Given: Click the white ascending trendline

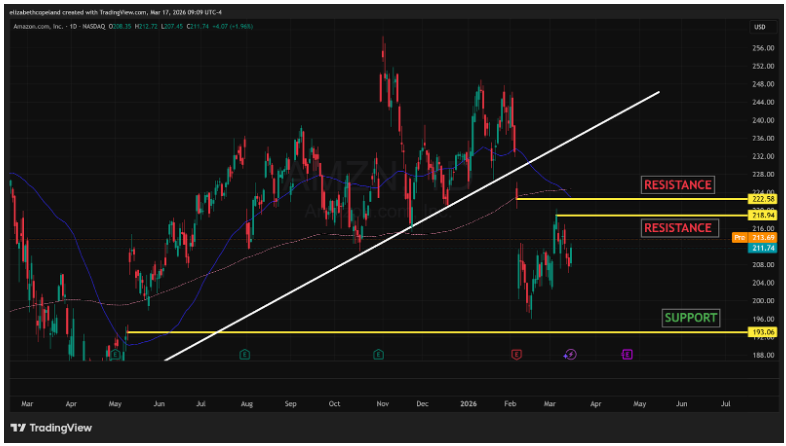Looking at the screenshot, I should pyautogui.click(x=411, y=226).
